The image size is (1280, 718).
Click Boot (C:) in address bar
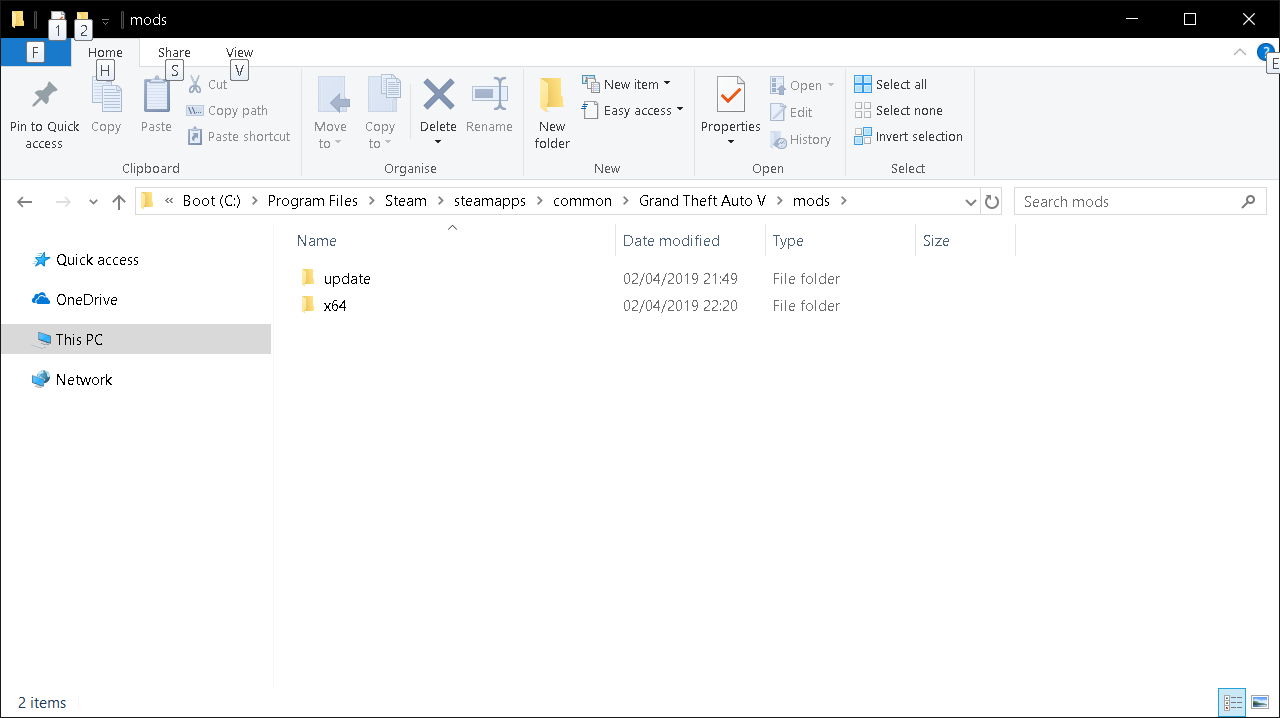pyautogui.click(x=211, y=201)
